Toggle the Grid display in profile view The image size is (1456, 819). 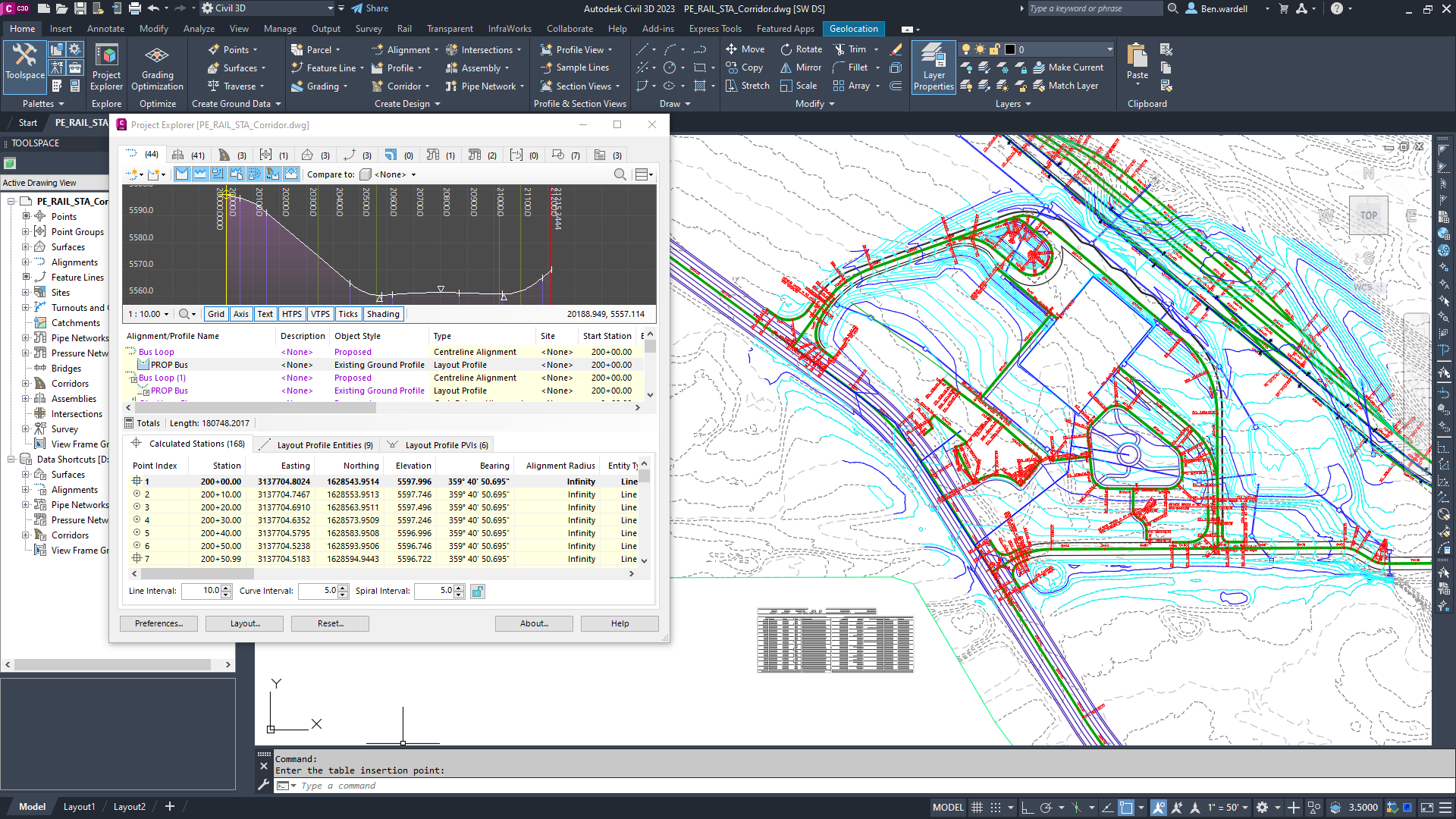[x=216, y=314]
